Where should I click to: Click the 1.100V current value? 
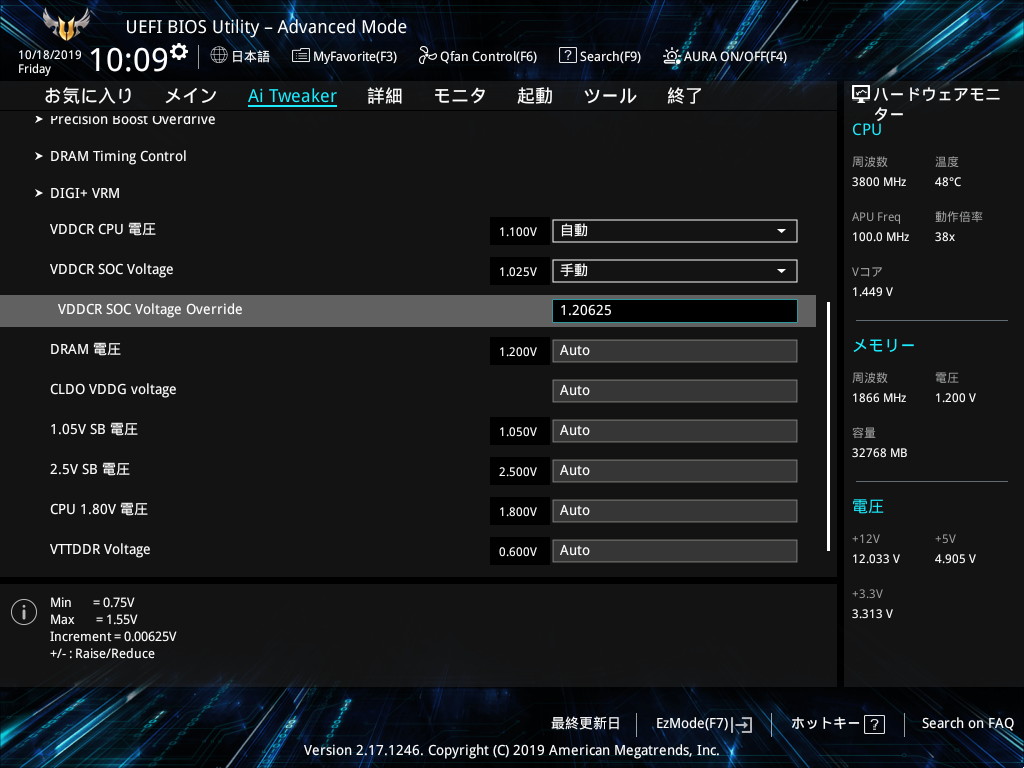pyautogui.click(x=518, y=232)
